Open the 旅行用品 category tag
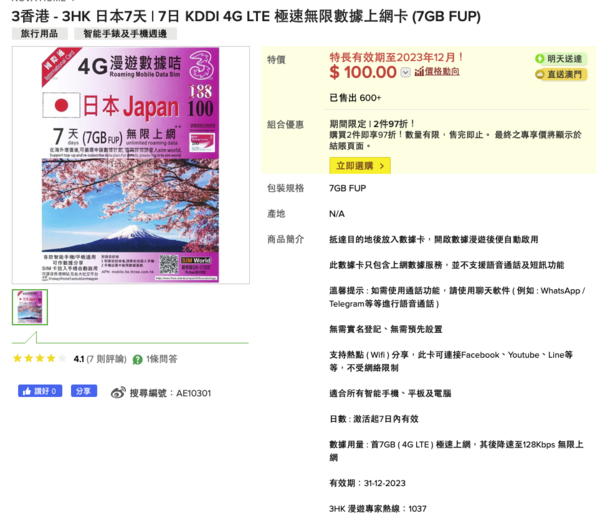The image size is (600, 516). pyautogui.click(x=39, y=34)
